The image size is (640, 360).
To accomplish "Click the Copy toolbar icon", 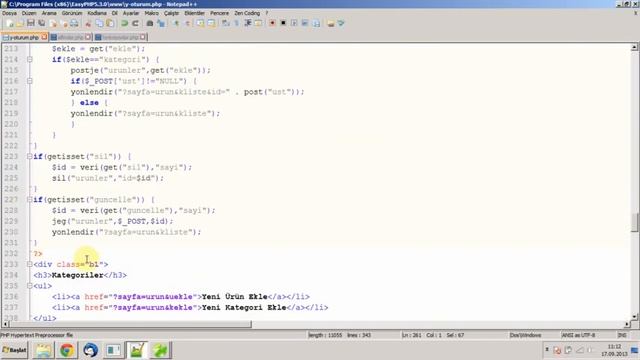I will click(99, 23).
